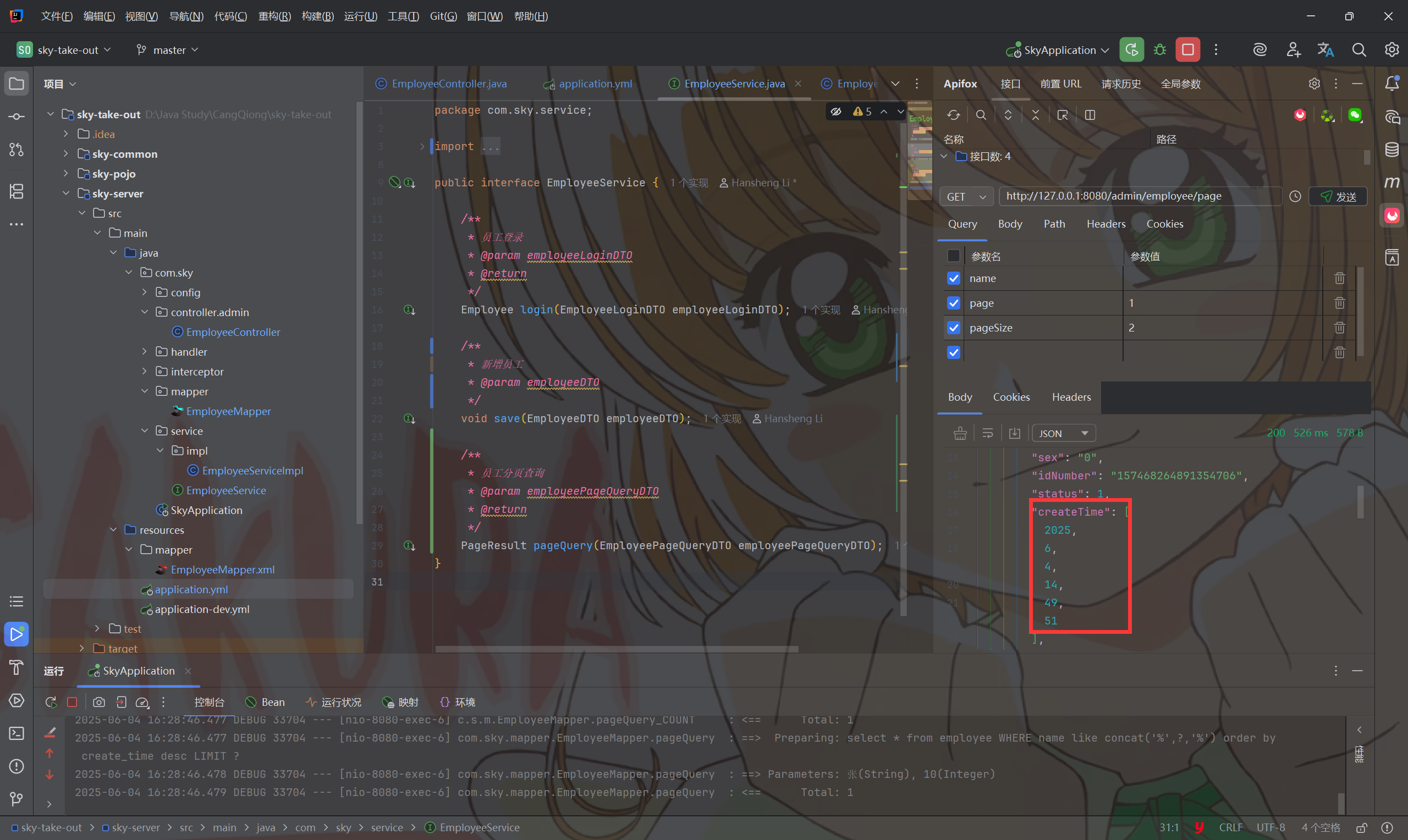The image size is (1408, 840).
Task: Uncheck the name parameter checkbox
Action: 953,279
